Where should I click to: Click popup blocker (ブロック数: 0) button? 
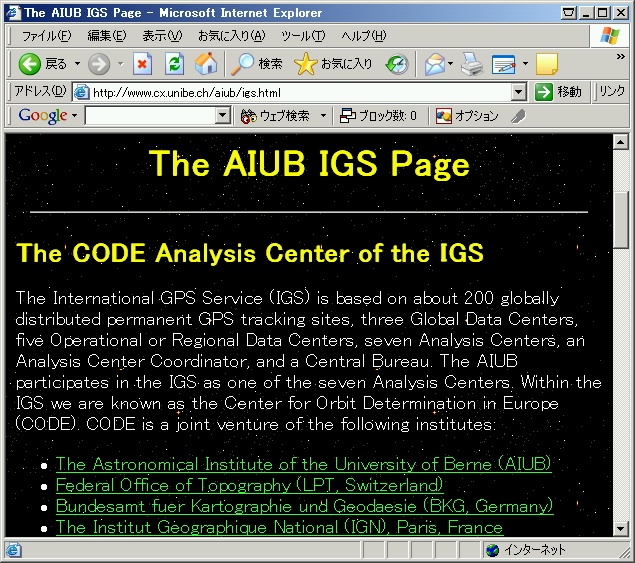pos(378,116)
